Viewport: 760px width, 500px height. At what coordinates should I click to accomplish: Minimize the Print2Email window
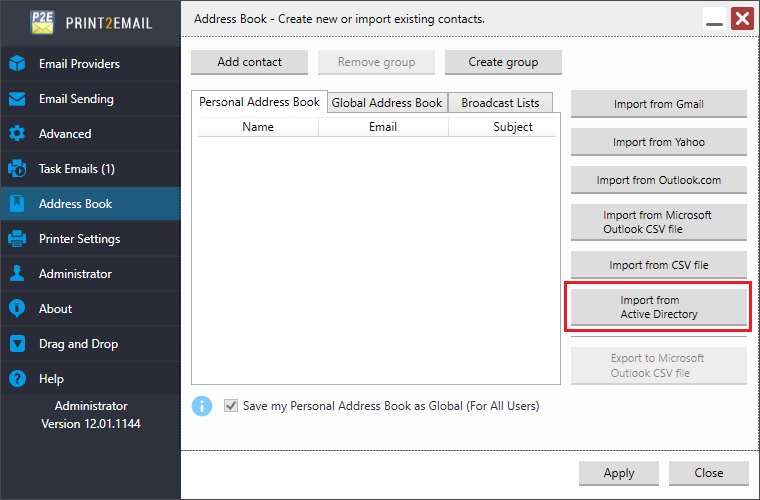pos(714,19)
